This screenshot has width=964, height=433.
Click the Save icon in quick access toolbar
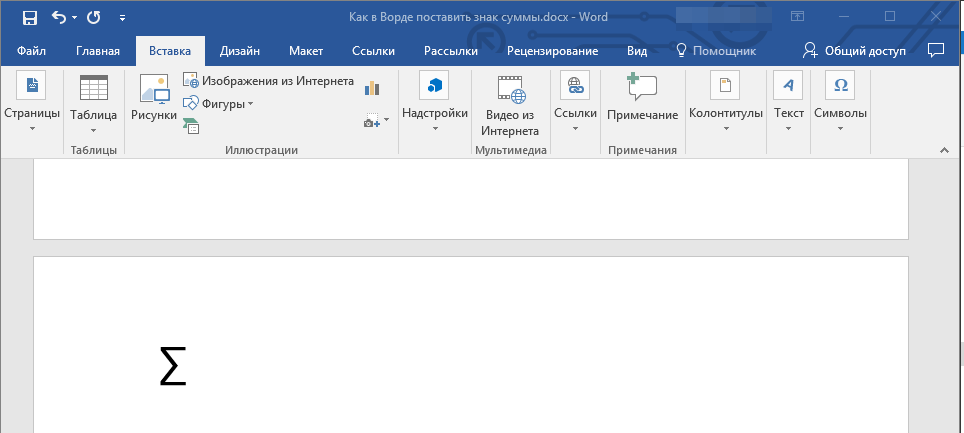[29, 17]
